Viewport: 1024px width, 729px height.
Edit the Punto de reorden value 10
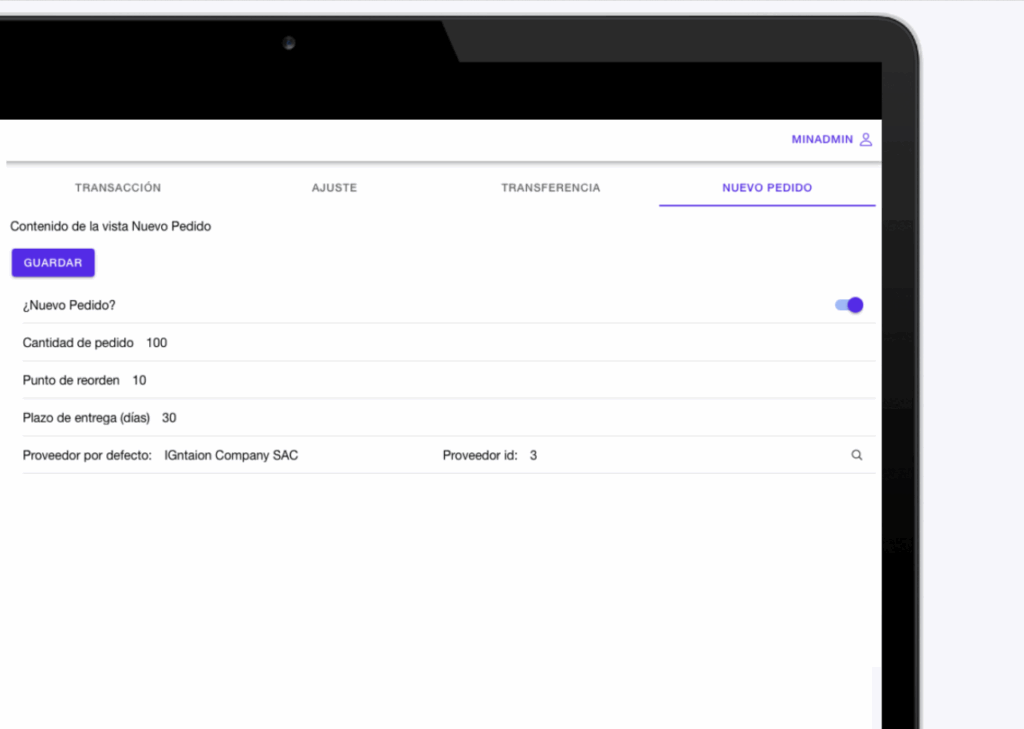[x=139, y=380]
